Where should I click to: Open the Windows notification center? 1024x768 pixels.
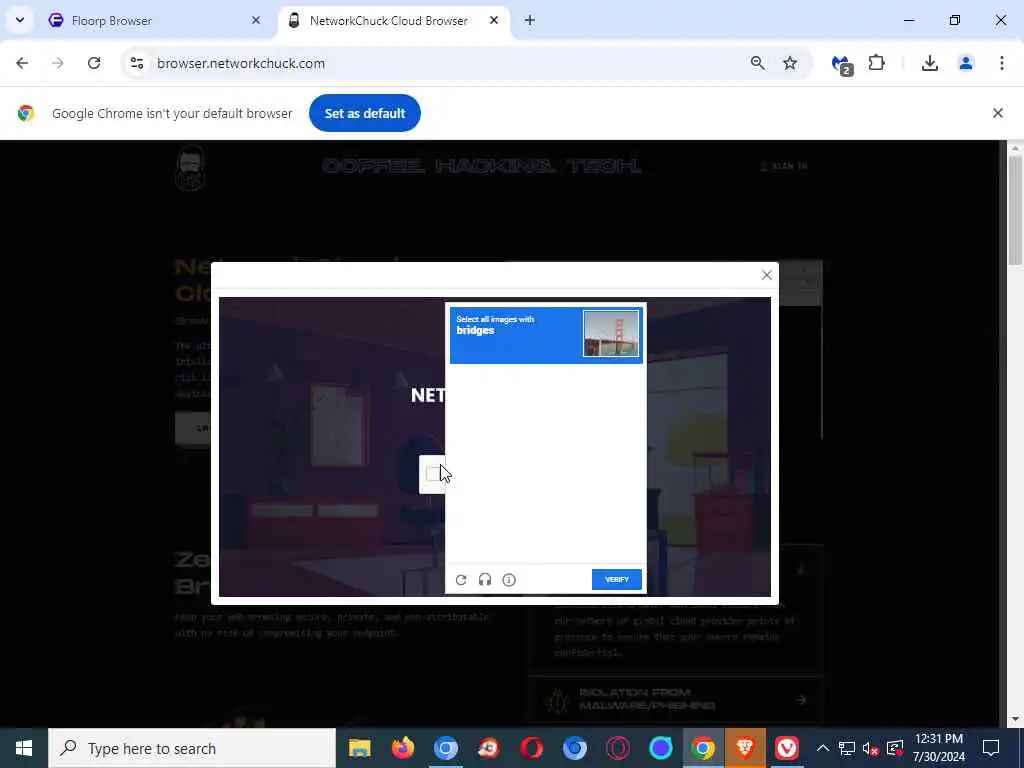click(x=991, y=748)
